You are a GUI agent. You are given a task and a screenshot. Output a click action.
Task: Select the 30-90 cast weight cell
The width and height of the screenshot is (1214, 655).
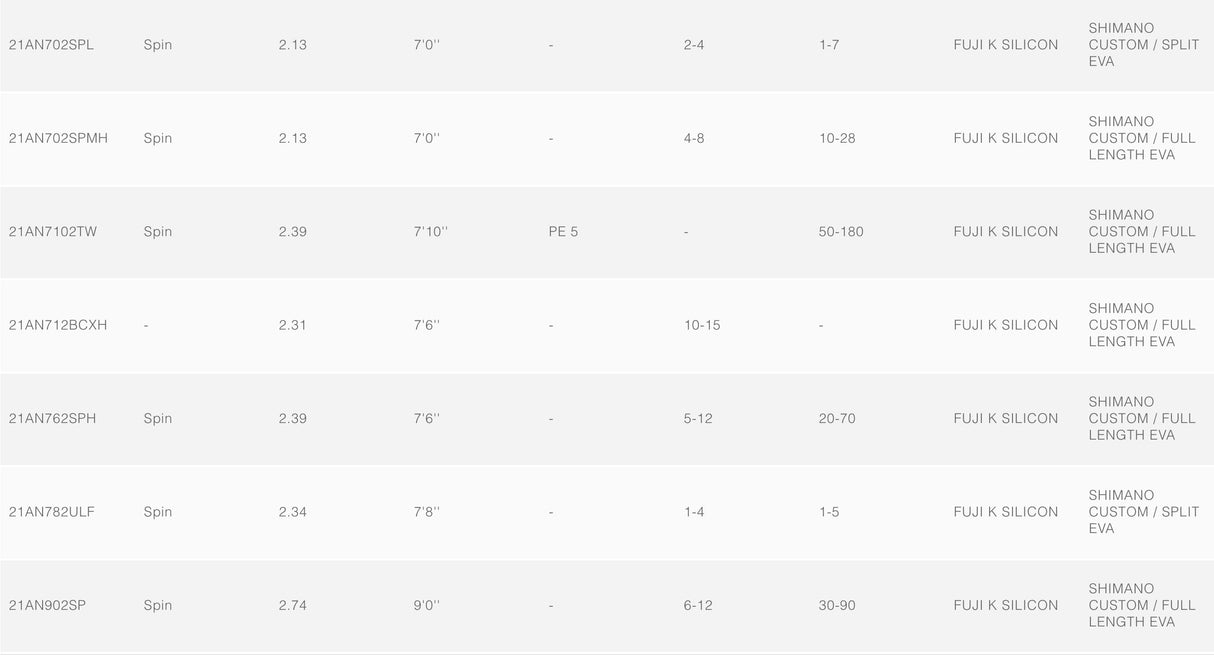pos(837,605)
